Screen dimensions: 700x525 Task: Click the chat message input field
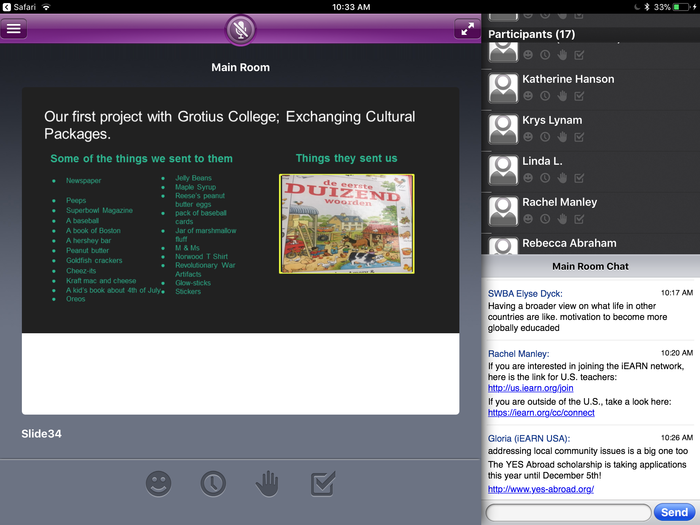click(568, 512)
